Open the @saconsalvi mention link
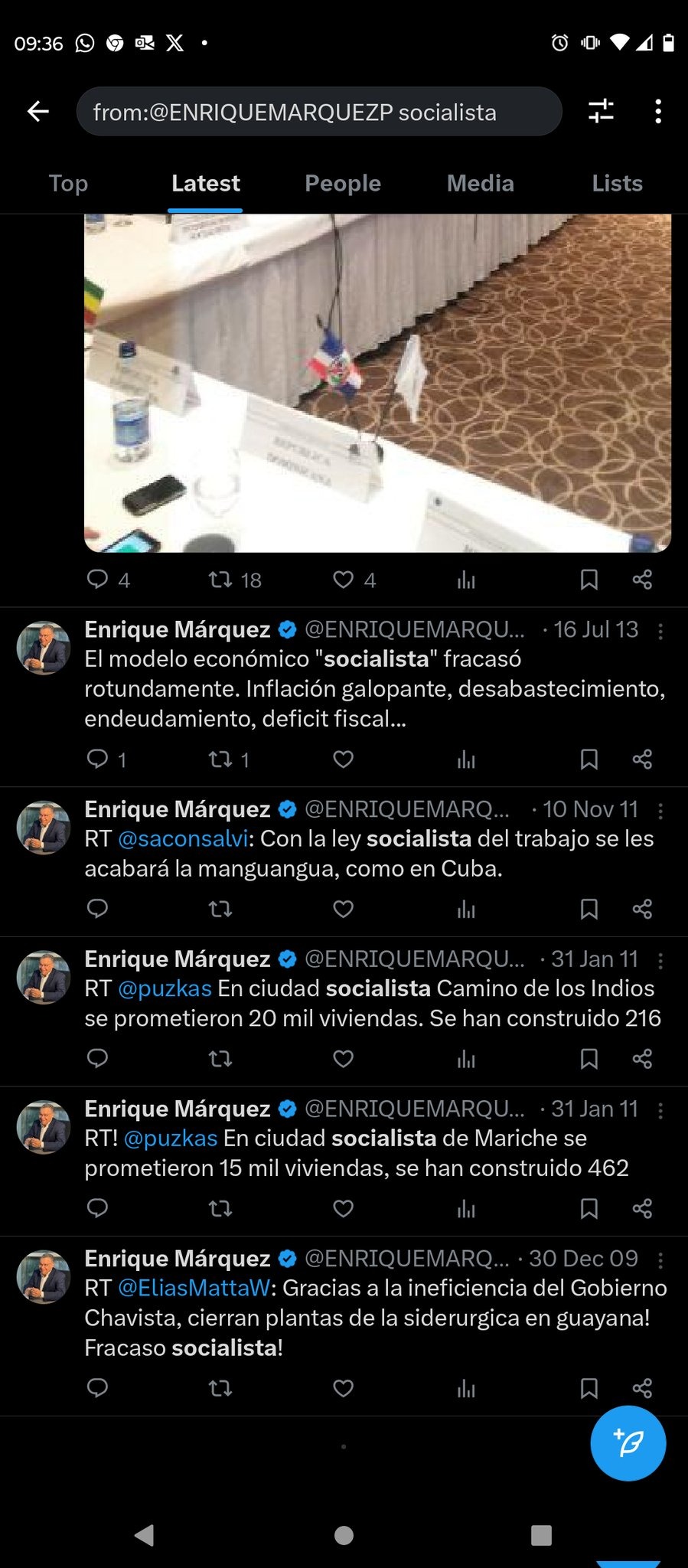688x1568 pixels. (183, 839)
